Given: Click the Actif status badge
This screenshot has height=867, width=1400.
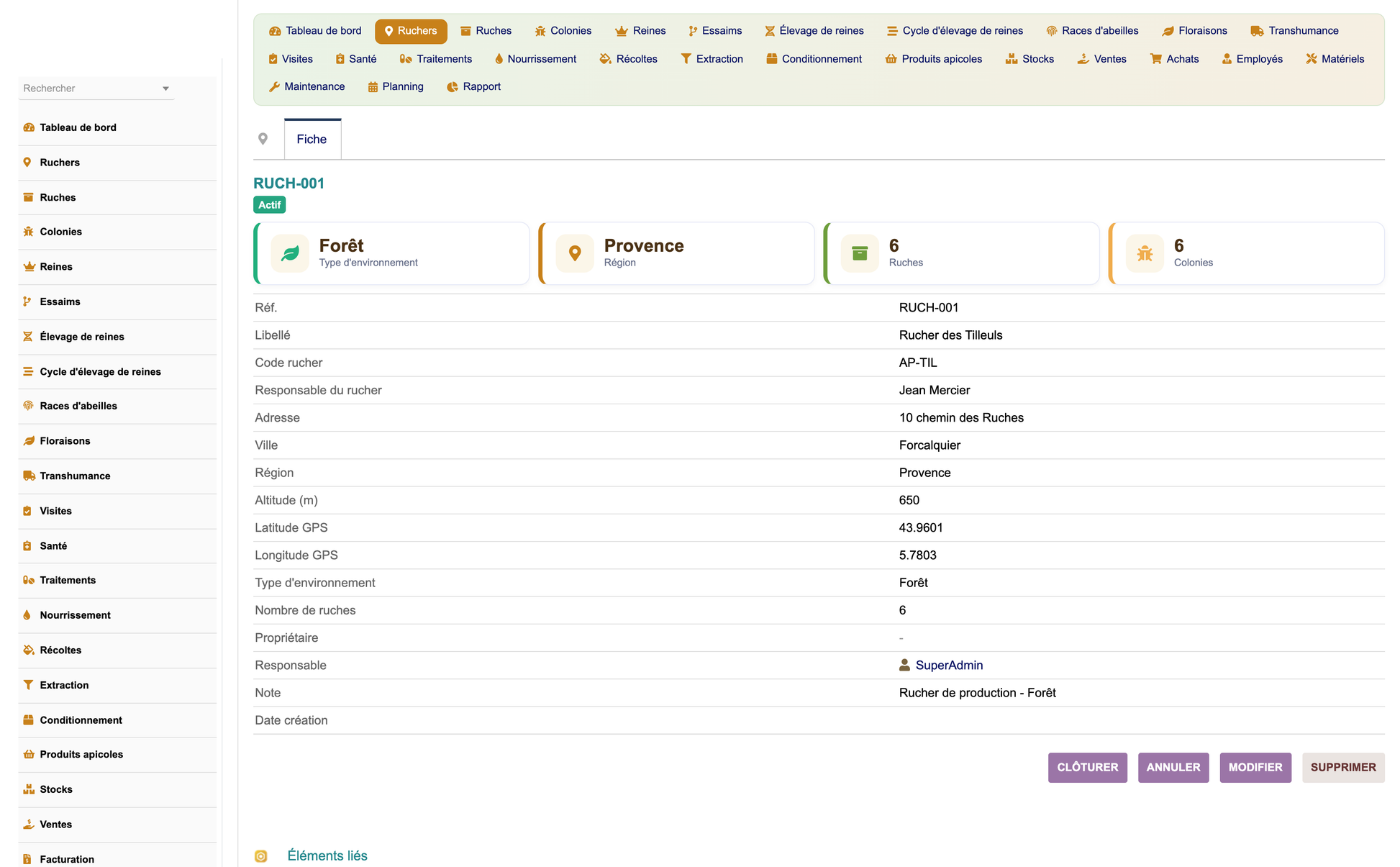Looking at the screenshot, I should coord(270,205).
